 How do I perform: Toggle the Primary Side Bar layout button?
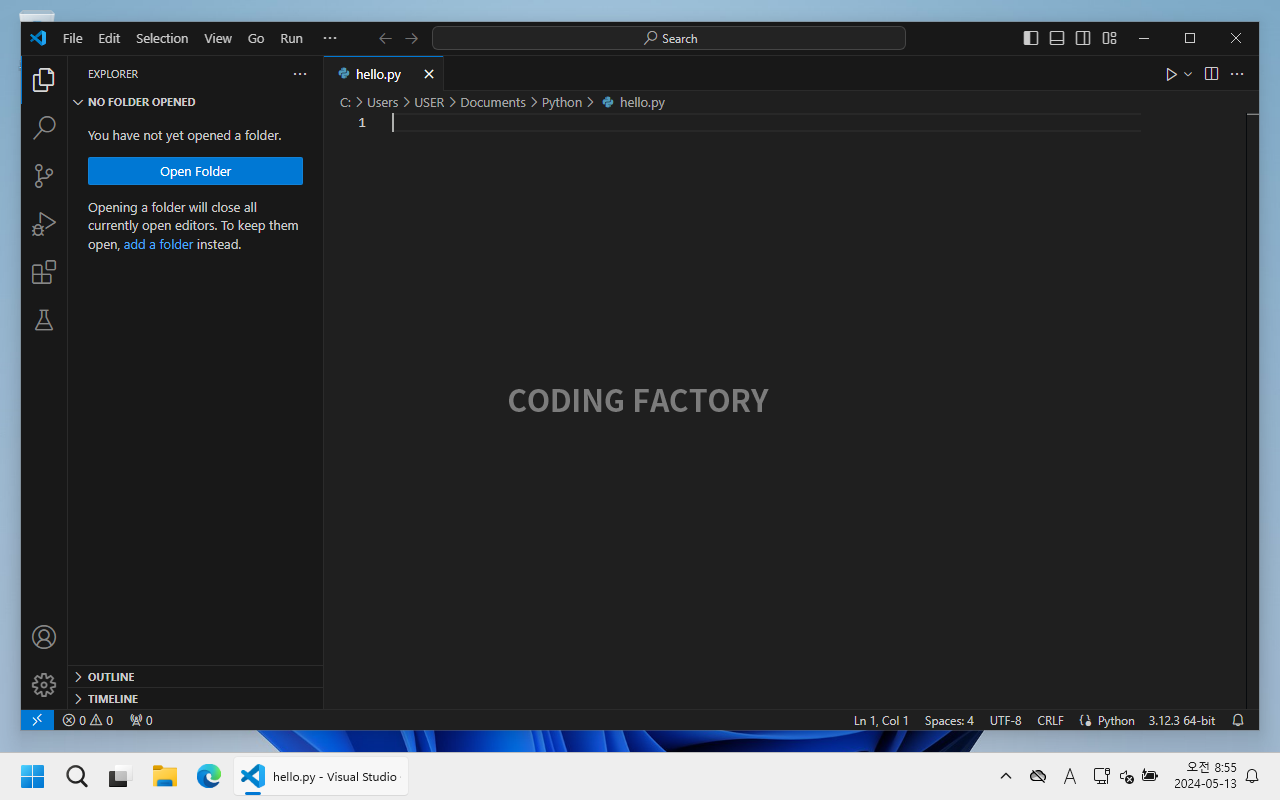[x=1031, y=38]
